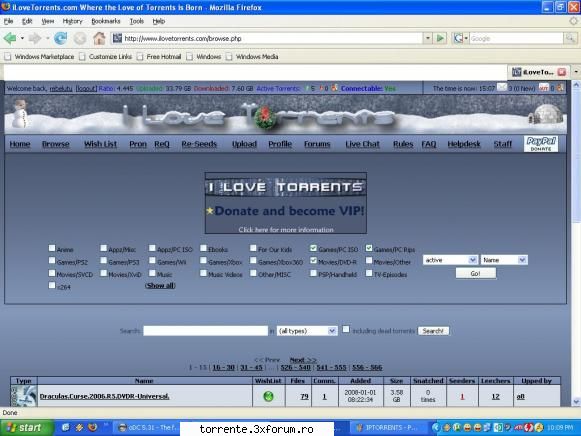Open the Forums navigation link
Image resolution: width=581 pixels, height=436 pixels.
point(317,144)
